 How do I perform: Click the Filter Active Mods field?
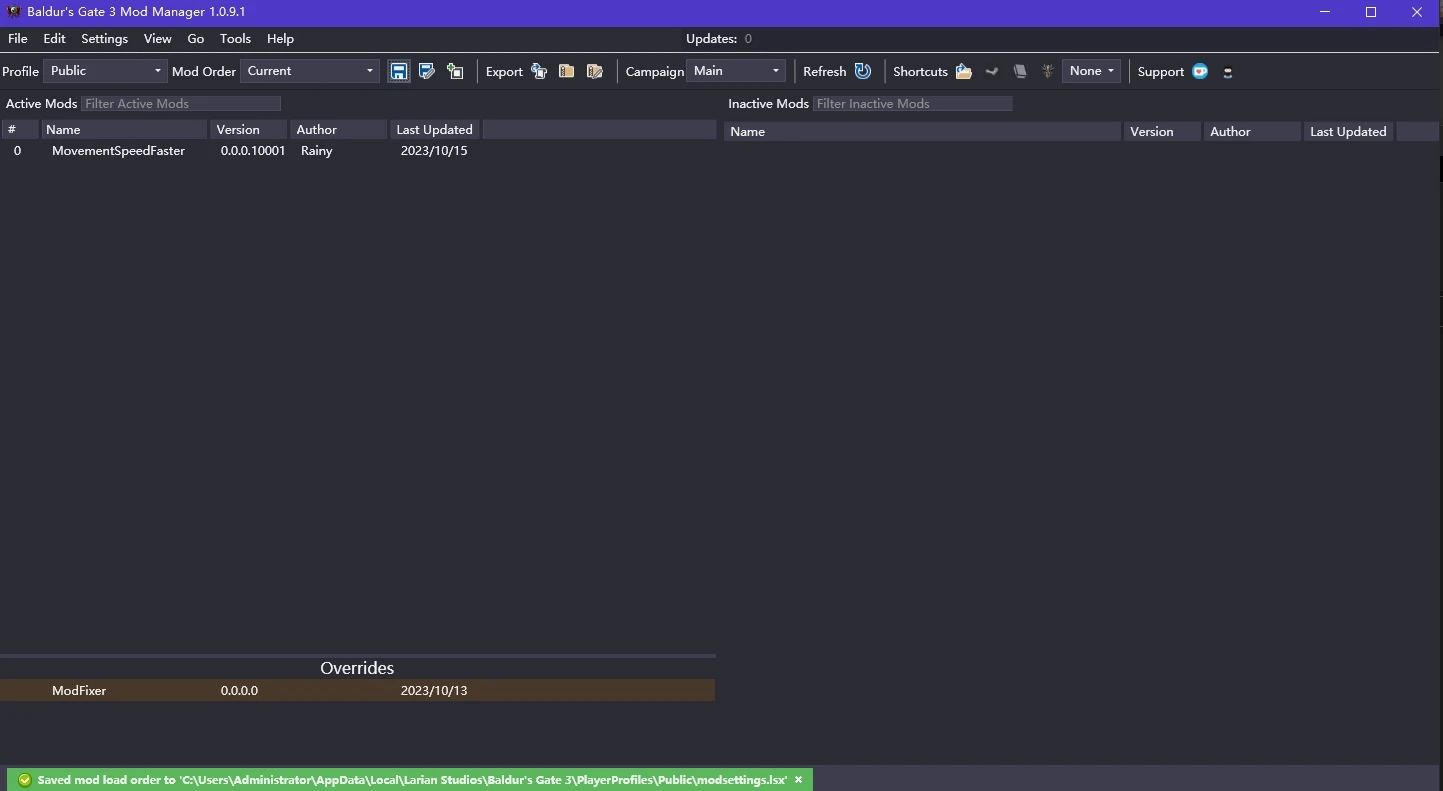[181, 103]
